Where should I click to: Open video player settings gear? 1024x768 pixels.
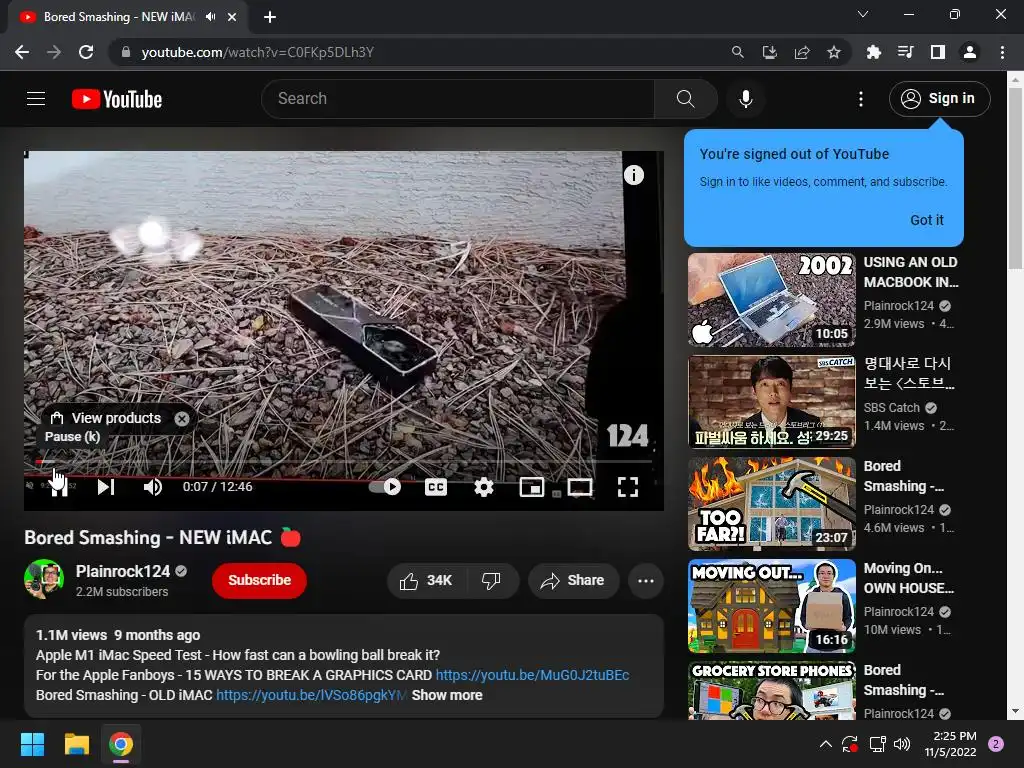click(483, 487)
